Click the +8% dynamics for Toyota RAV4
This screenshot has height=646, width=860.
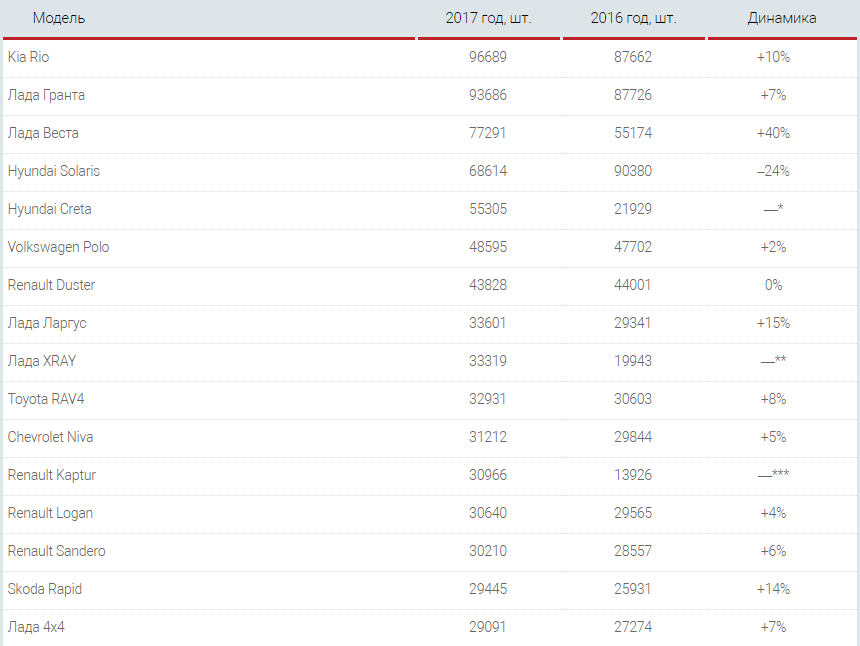(x=773, y=399)
